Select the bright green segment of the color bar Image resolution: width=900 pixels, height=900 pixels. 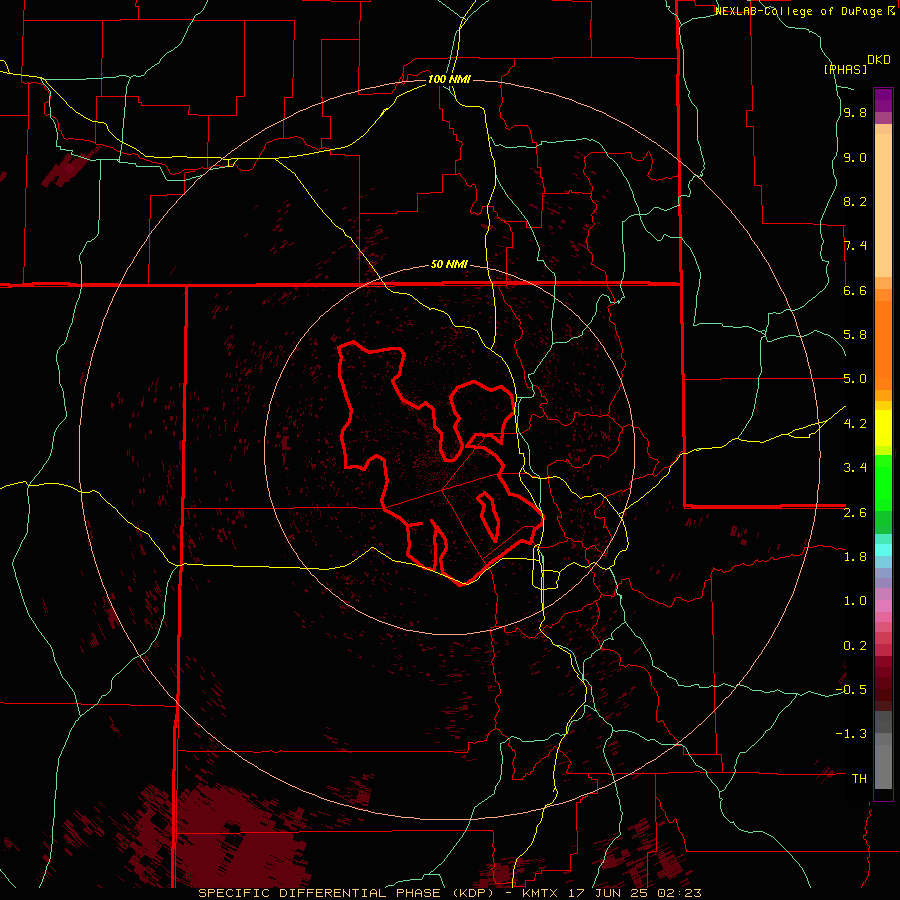tap(883, 482)
